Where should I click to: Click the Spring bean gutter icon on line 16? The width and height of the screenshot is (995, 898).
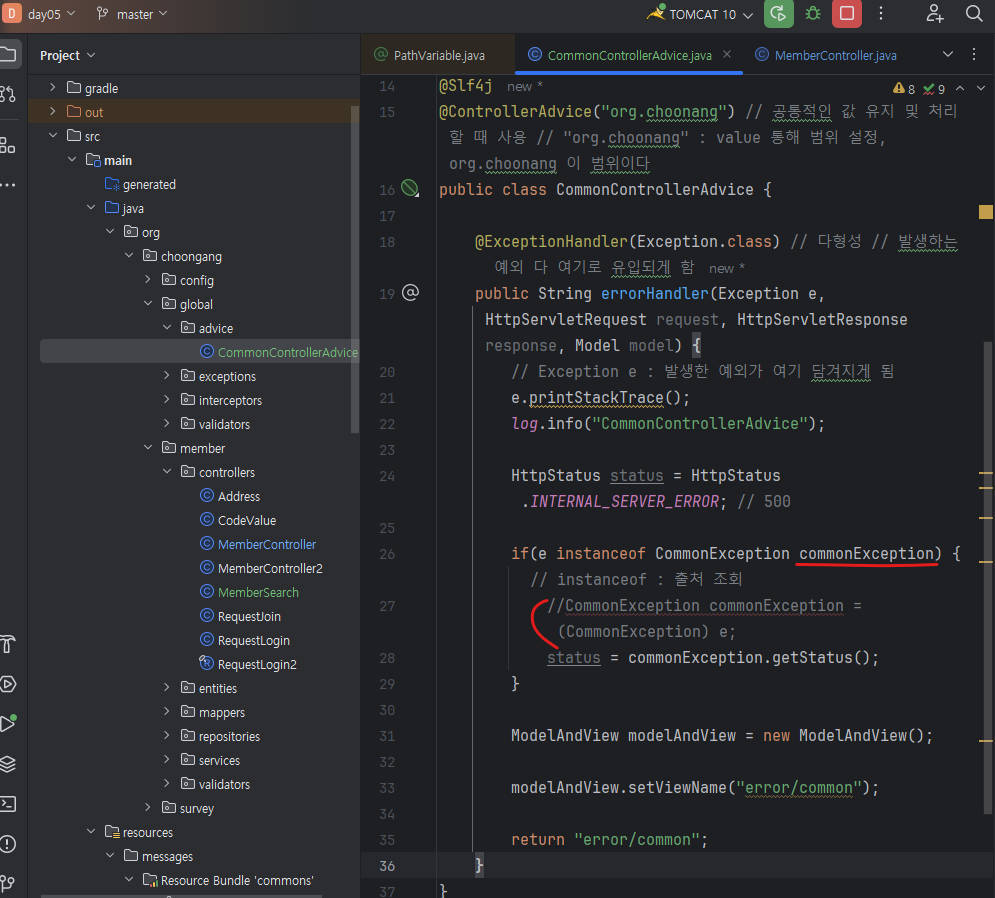point(411,188)
